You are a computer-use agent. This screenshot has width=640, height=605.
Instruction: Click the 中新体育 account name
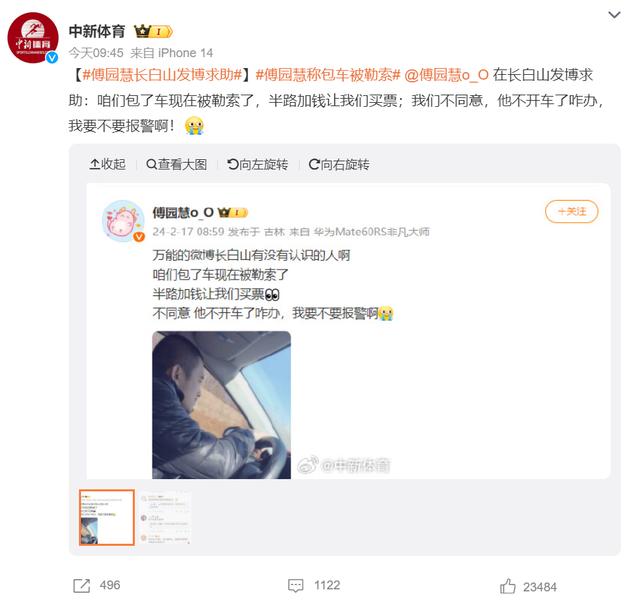click(x=97, y=31)
